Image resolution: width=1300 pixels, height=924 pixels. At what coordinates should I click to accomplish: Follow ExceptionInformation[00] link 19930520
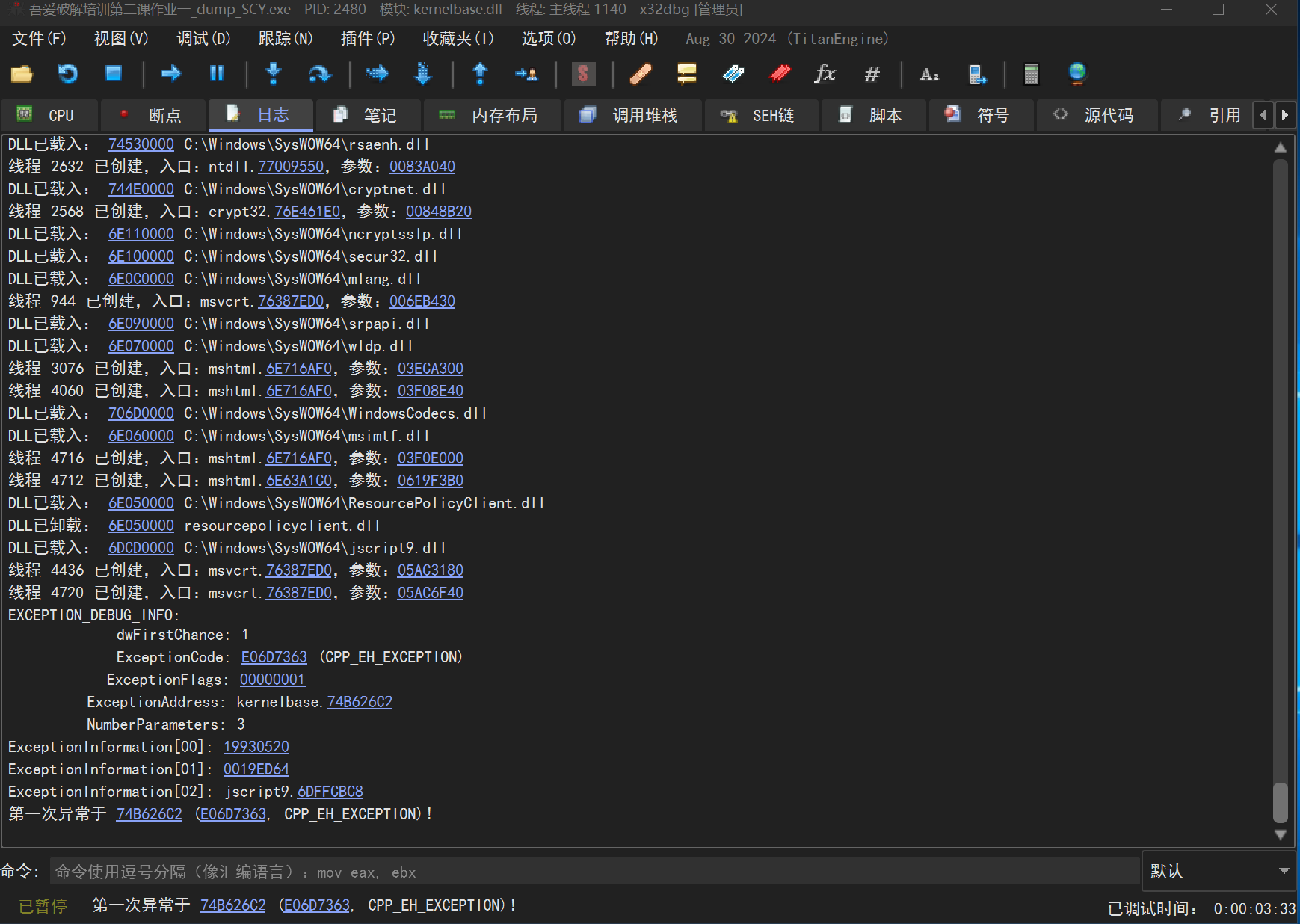[x=256, y=747]
